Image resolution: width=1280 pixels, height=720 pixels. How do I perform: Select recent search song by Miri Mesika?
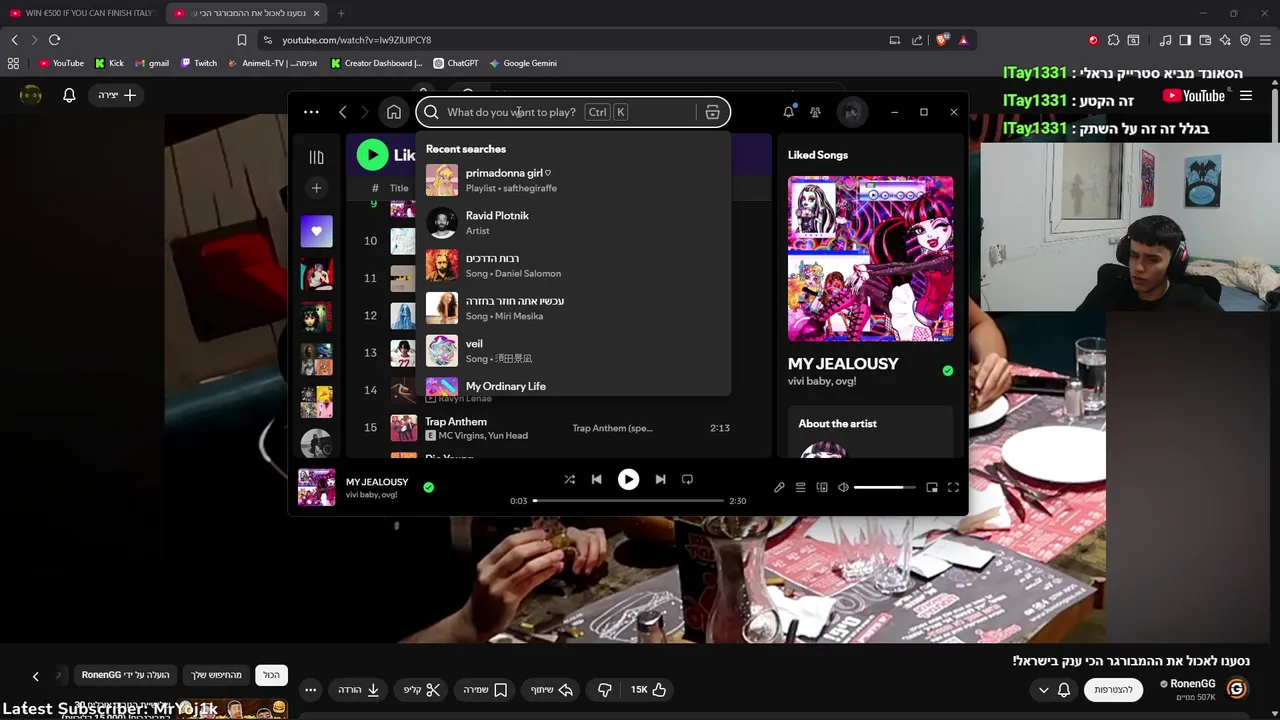[573, 308]
